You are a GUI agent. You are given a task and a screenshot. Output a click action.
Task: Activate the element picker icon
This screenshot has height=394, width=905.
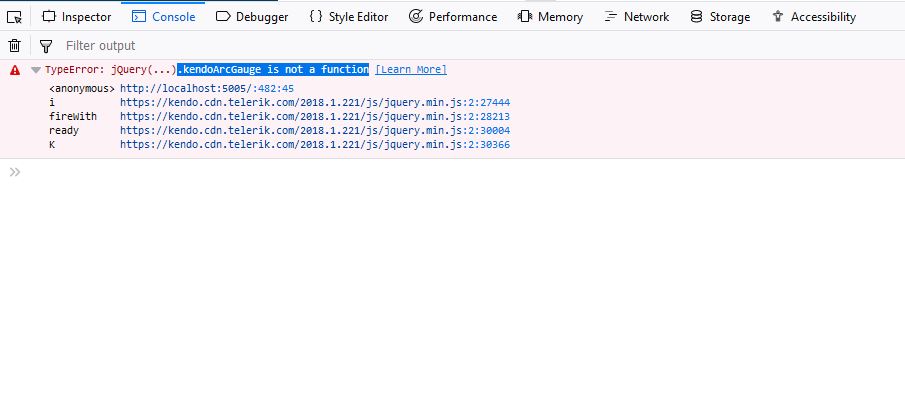pos(14,17)
